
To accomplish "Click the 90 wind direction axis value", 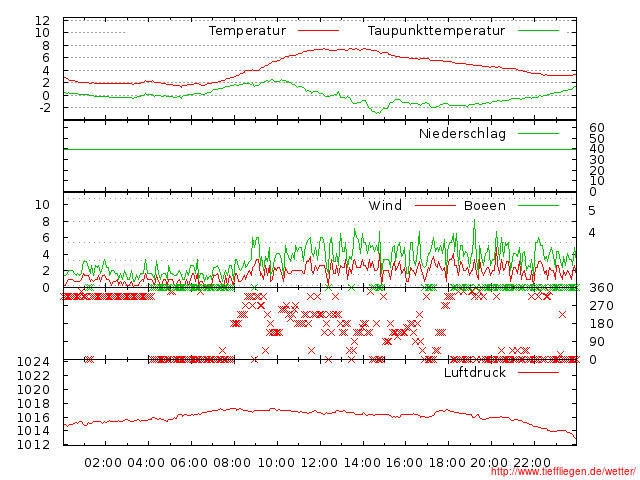I will [597, 342].
